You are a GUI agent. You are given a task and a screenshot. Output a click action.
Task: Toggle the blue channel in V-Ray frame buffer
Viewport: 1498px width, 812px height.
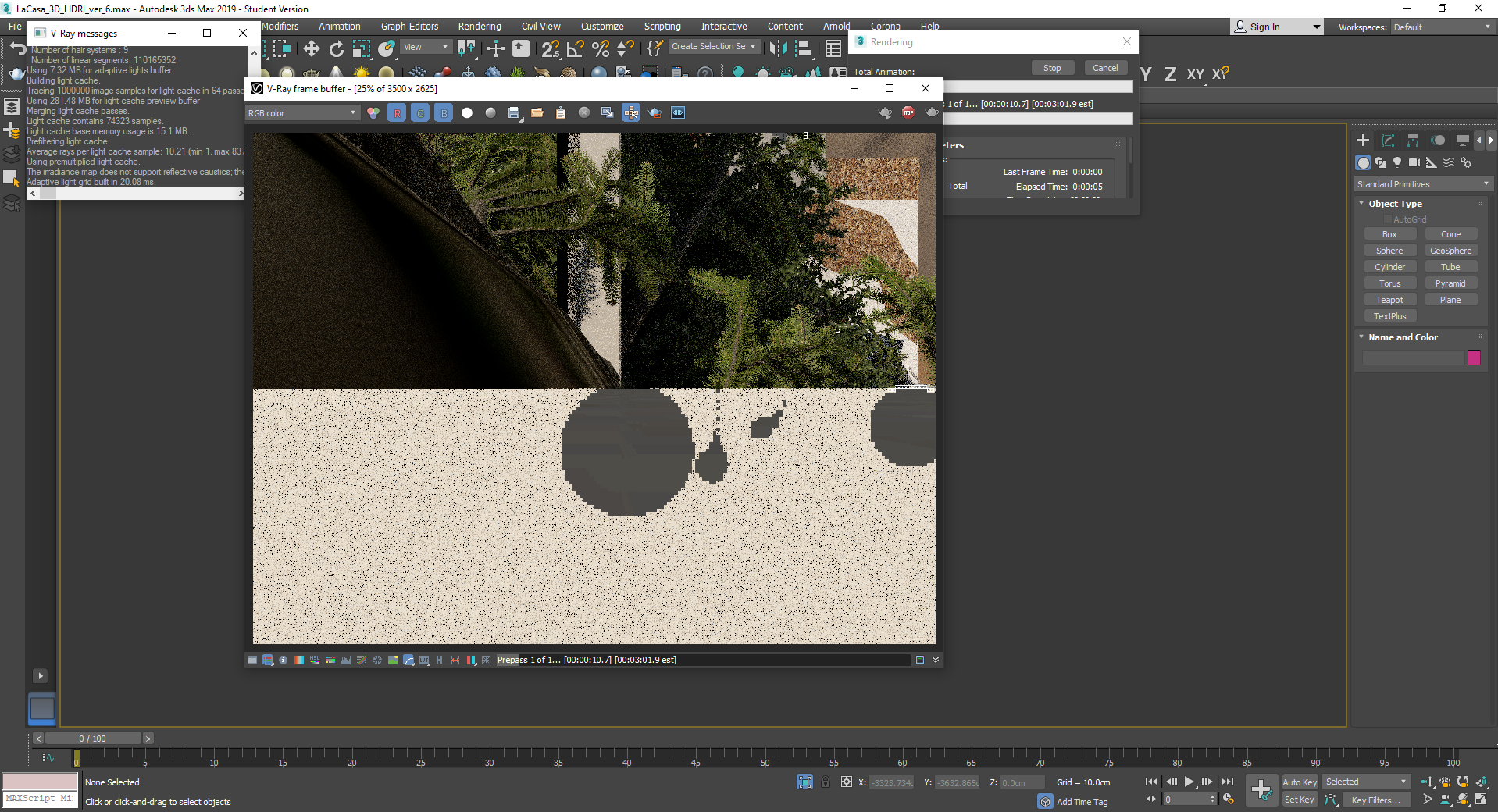(444, 113)
